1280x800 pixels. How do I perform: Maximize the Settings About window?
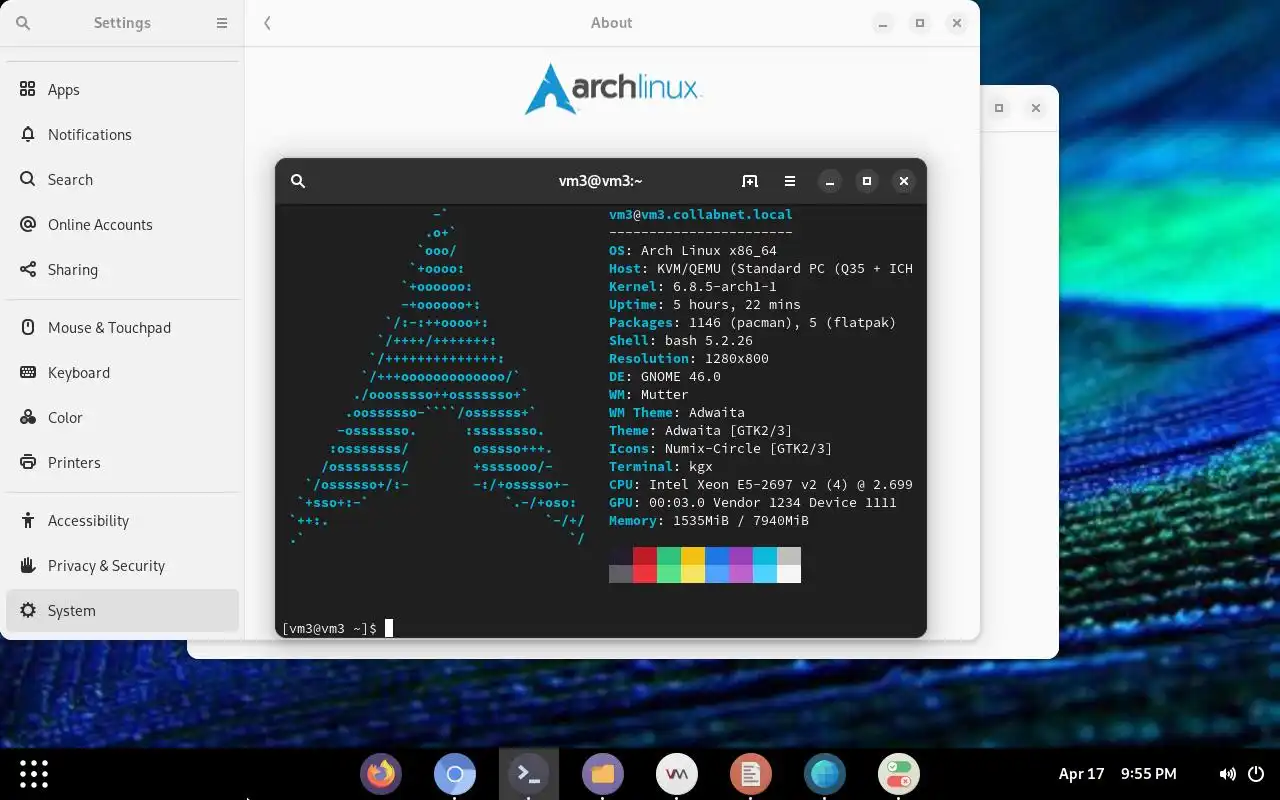(x=920, y=23)
